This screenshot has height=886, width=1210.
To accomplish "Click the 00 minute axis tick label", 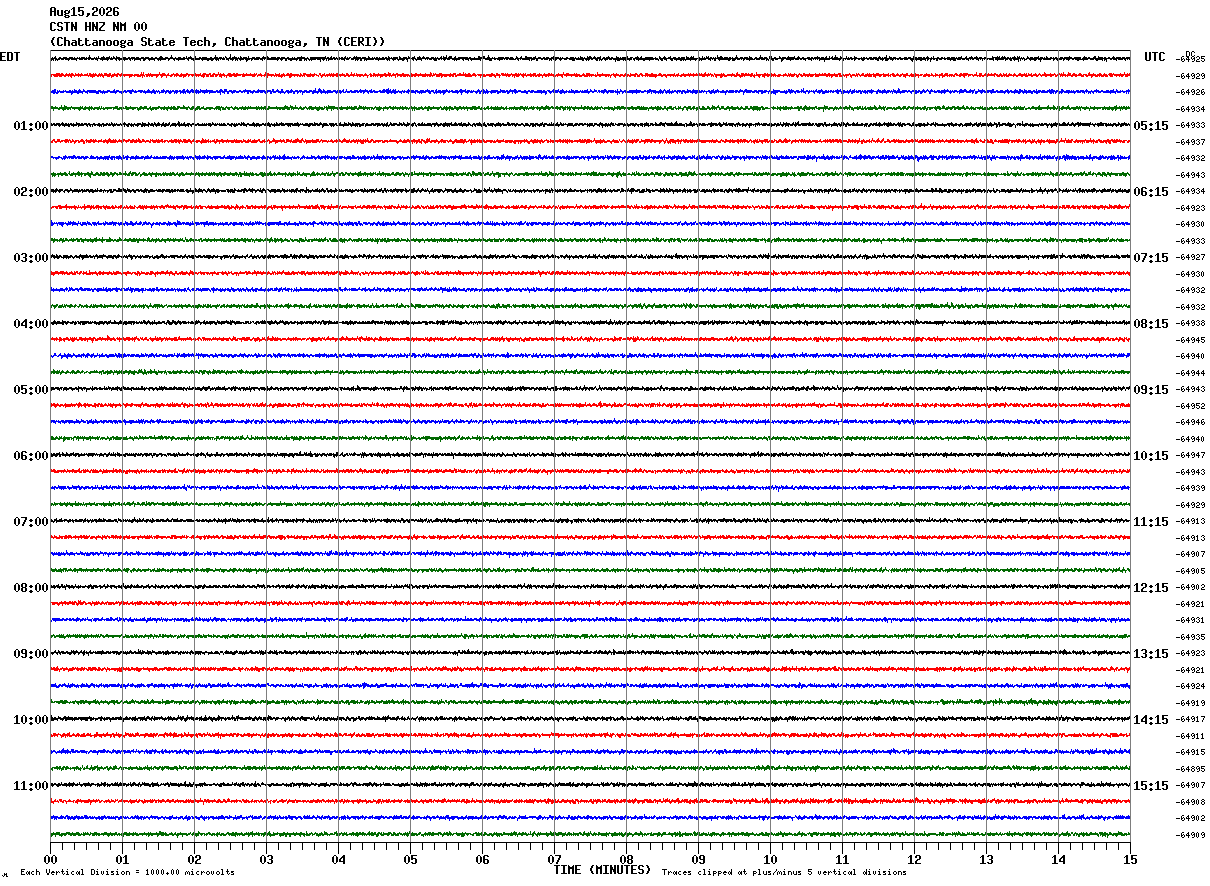I will click(x=50, y=859).
